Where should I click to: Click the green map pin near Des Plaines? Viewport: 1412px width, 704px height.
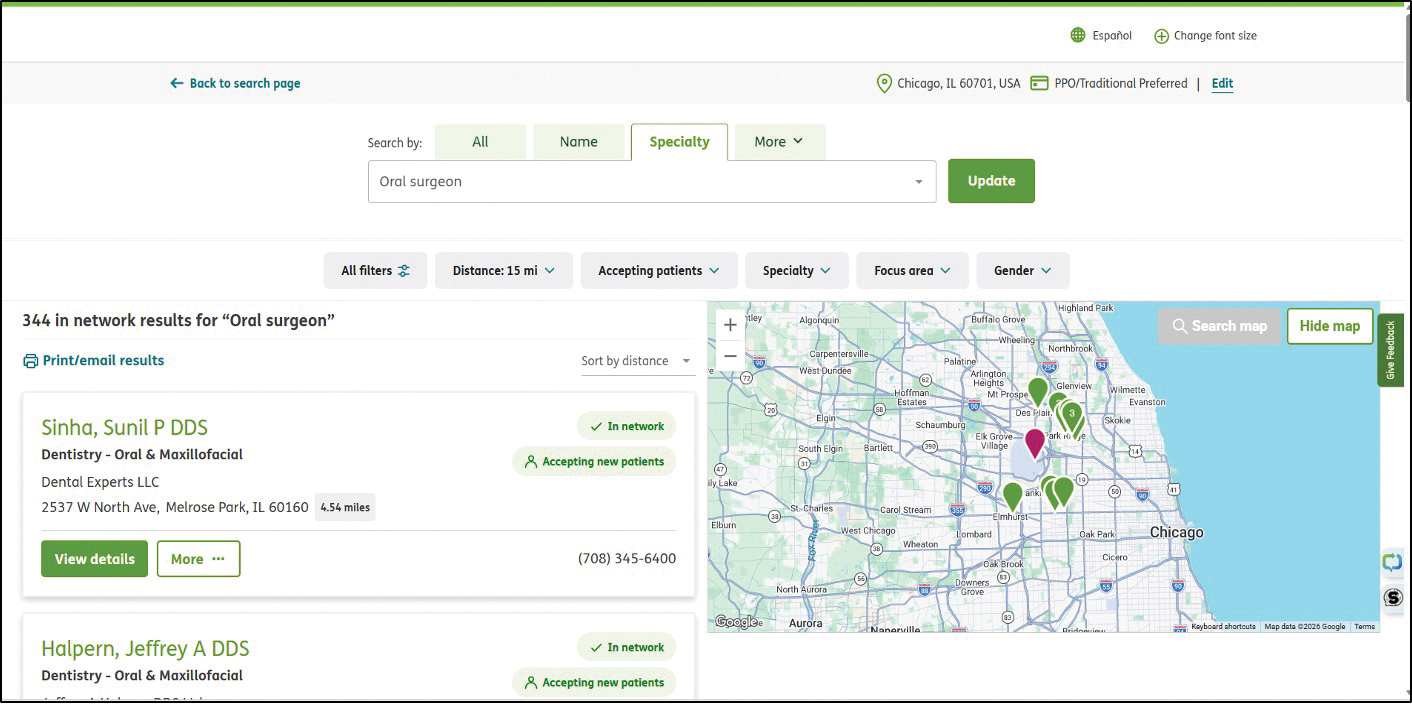click(x=1038, y=391)
